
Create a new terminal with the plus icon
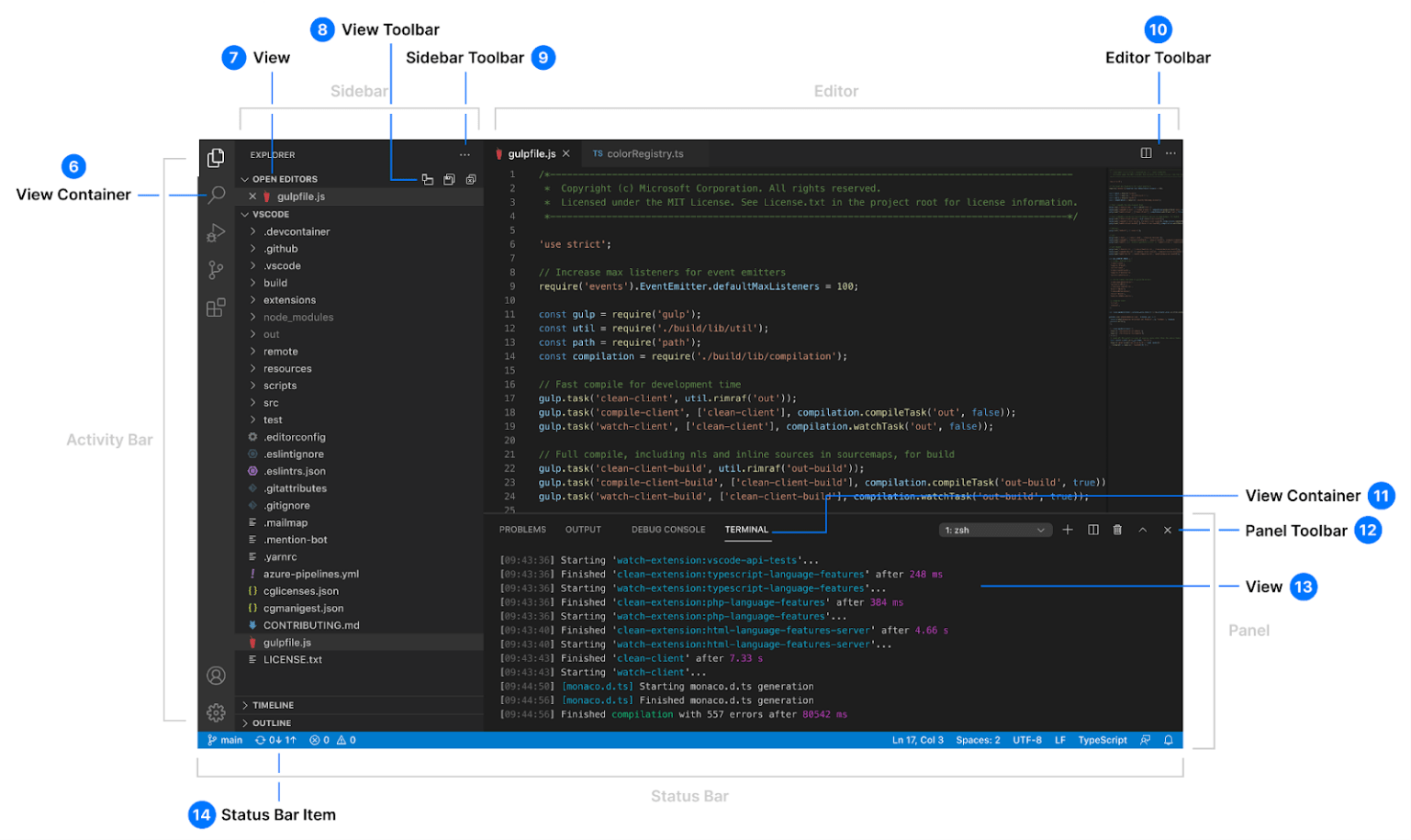coord(1067,530)
